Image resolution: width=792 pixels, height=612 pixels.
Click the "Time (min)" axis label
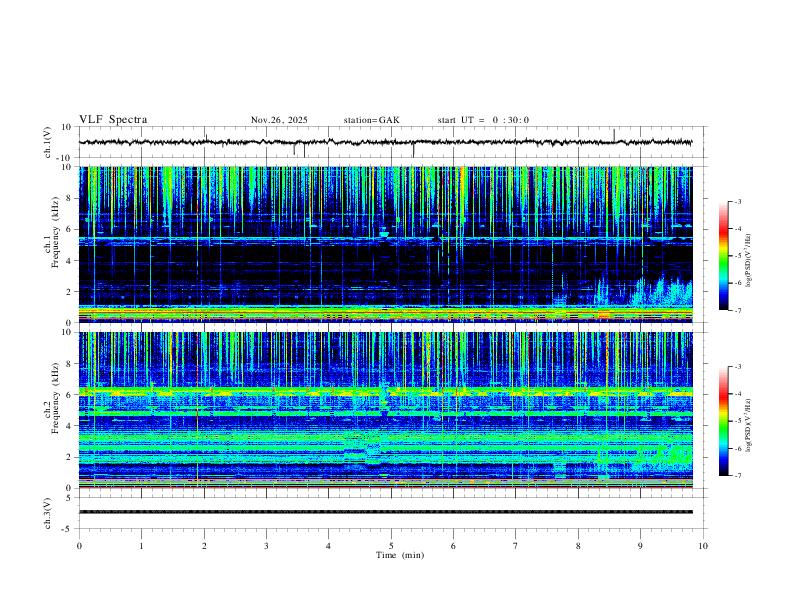tap(400, 555)
